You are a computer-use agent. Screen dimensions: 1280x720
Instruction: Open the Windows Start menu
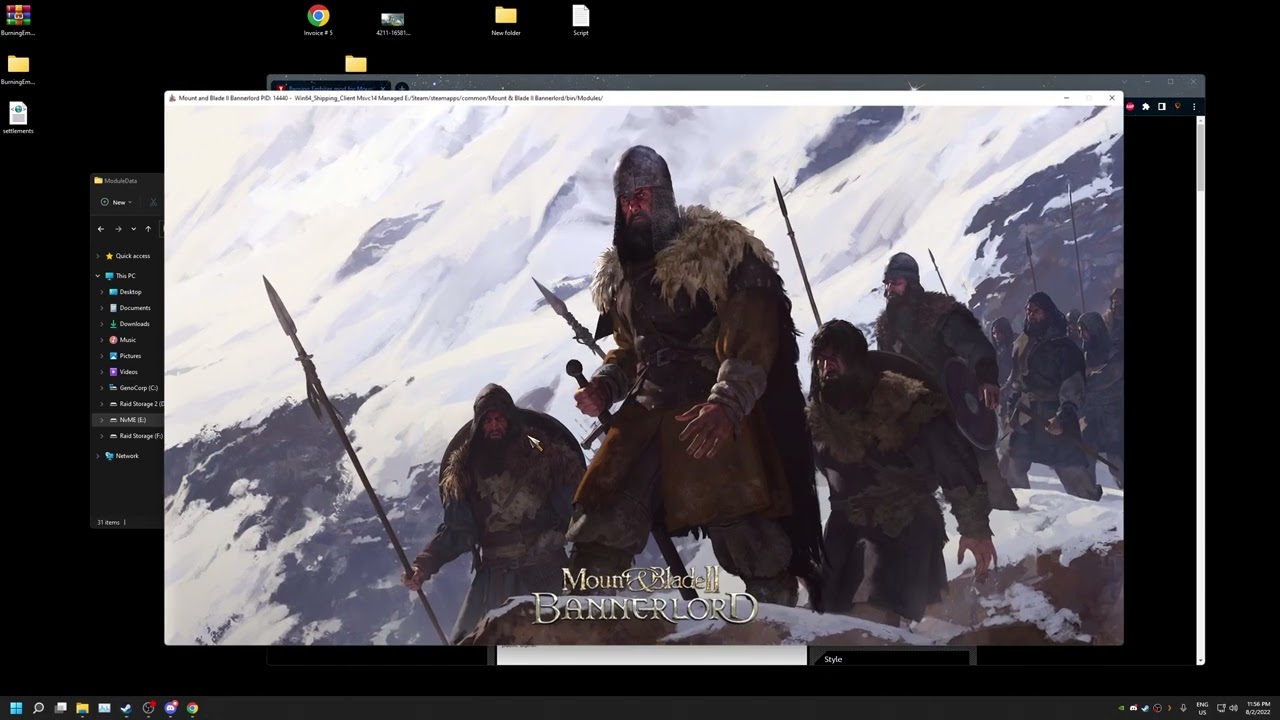click(16, 708)
